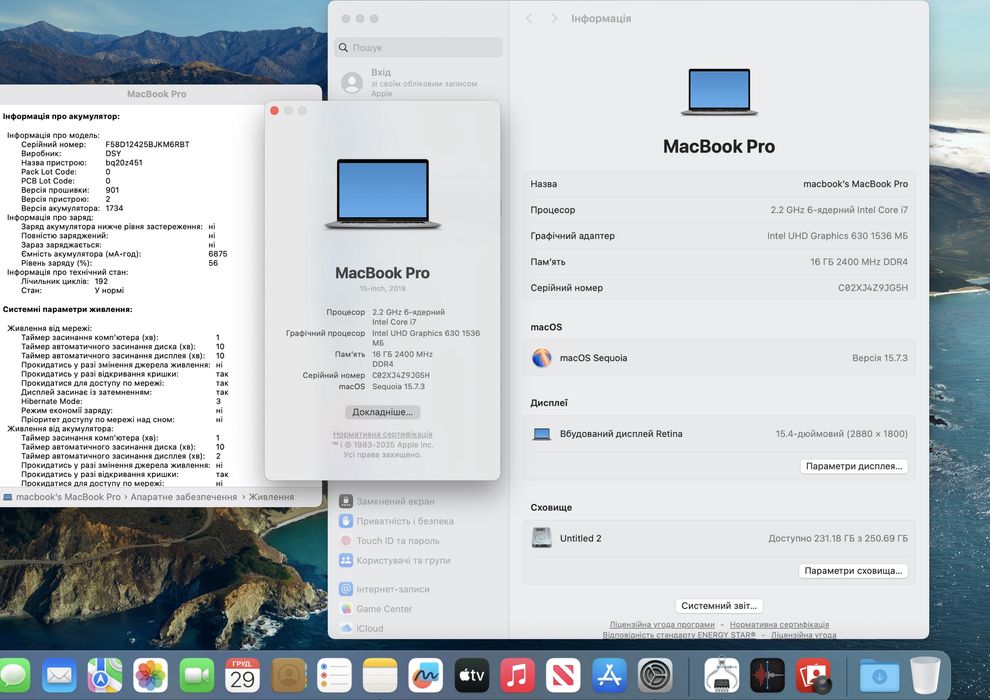Select the Untitled 2 storage disk
Image resolution: width=990 pixels, height=700 pixels.
point(719,538)
